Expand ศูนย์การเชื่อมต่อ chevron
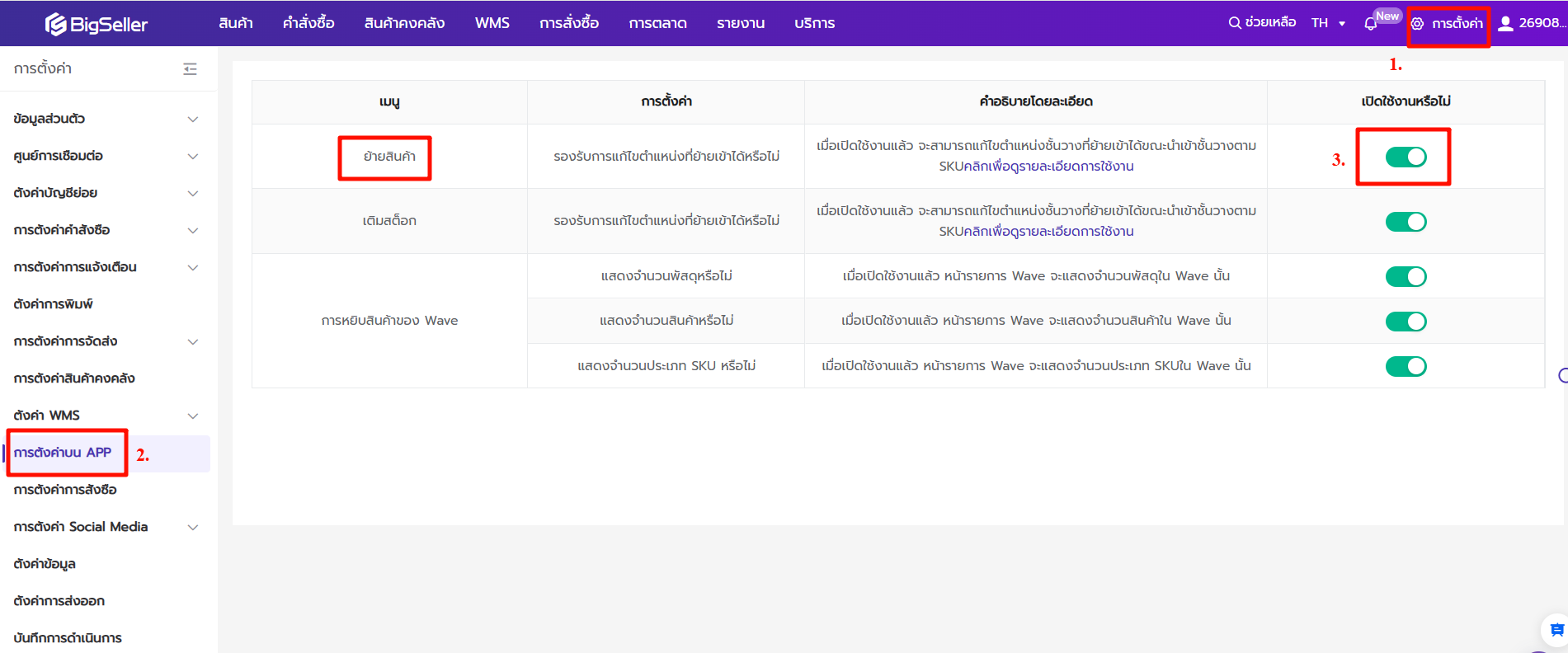This screenshot has height=653, width=1568. point(193,157)
